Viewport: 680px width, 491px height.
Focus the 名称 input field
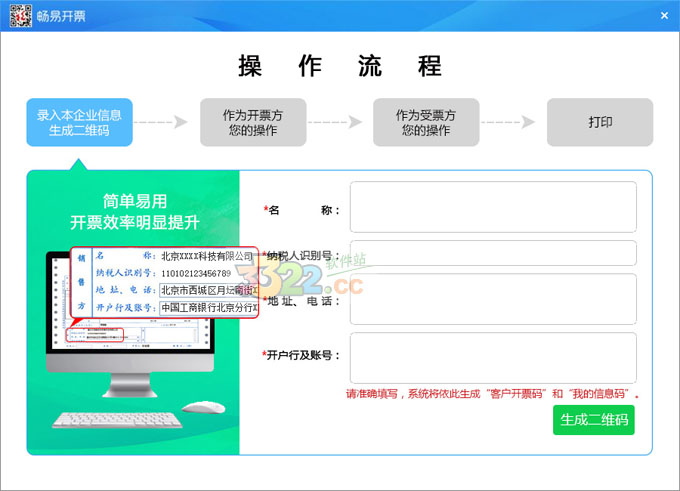click(x=493, y=207)
